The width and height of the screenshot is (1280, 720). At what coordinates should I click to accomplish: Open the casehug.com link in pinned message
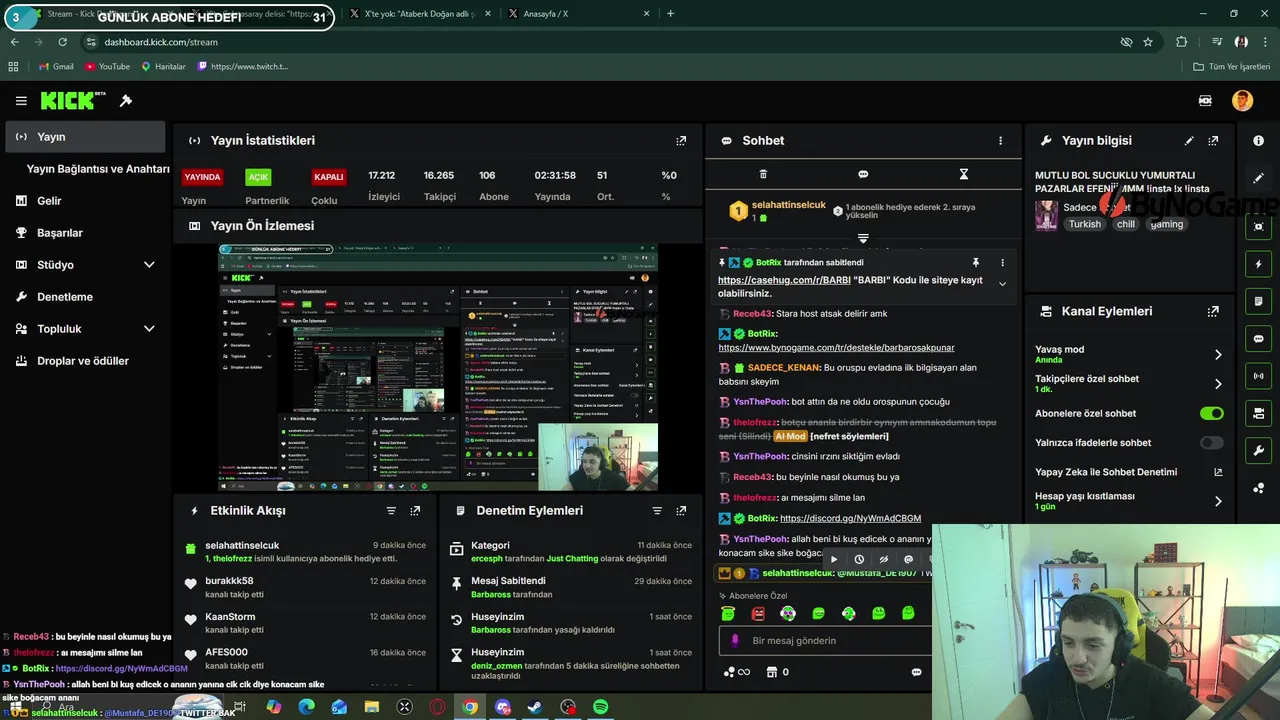coord(785,280)
